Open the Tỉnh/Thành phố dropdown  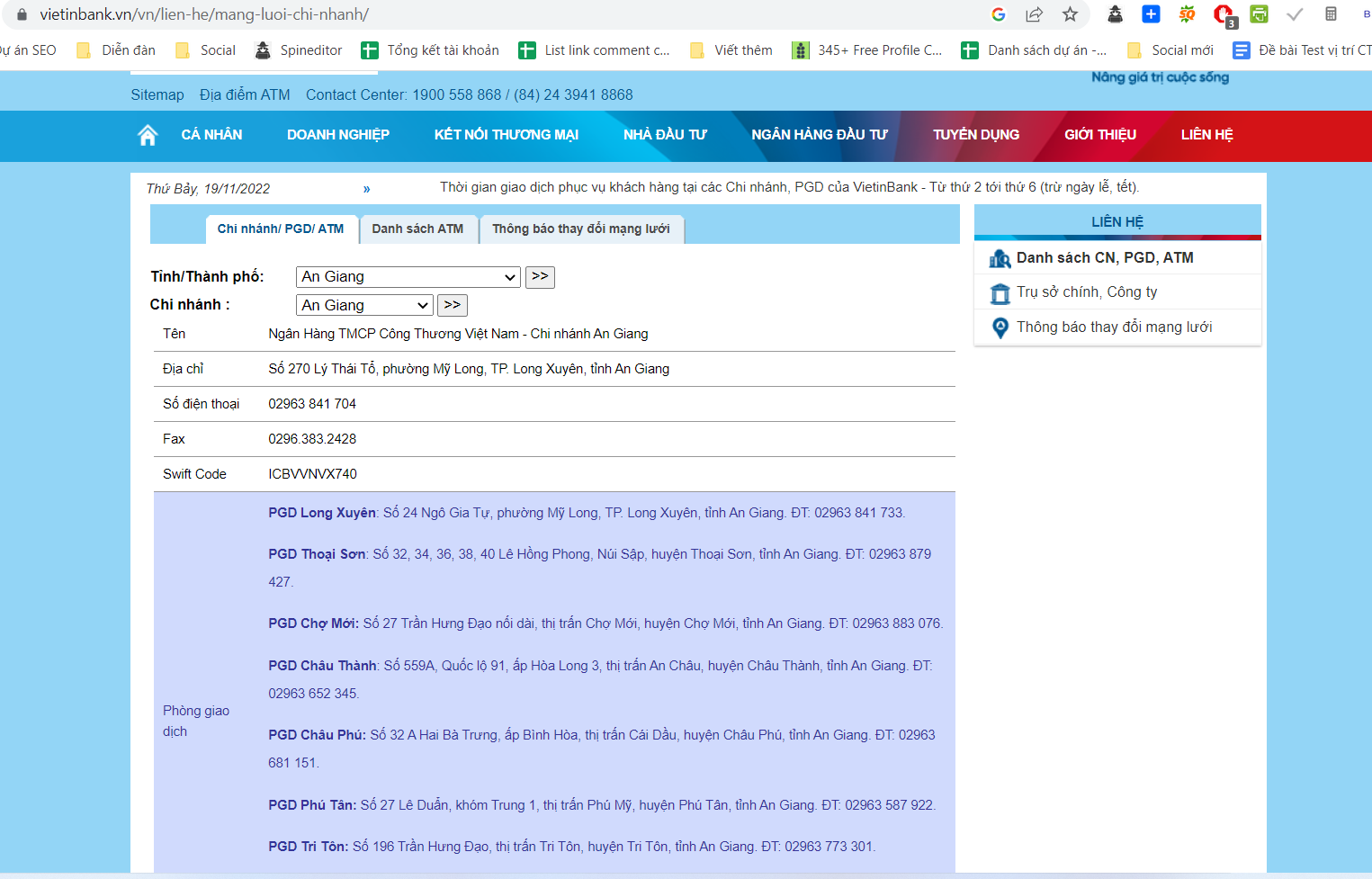click(x=408, y=277)
